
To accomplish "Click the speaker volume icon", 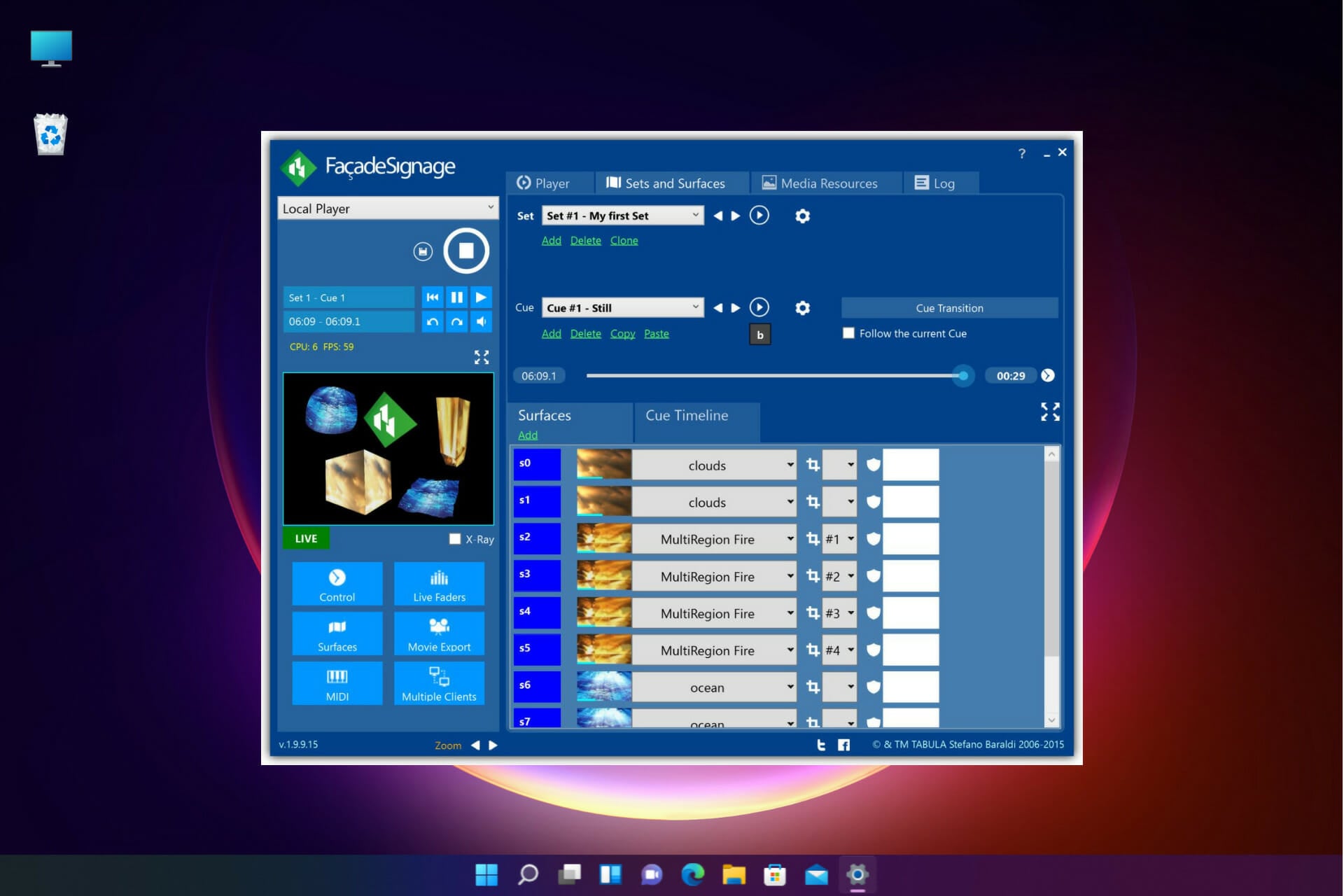I will pos(481,322).
